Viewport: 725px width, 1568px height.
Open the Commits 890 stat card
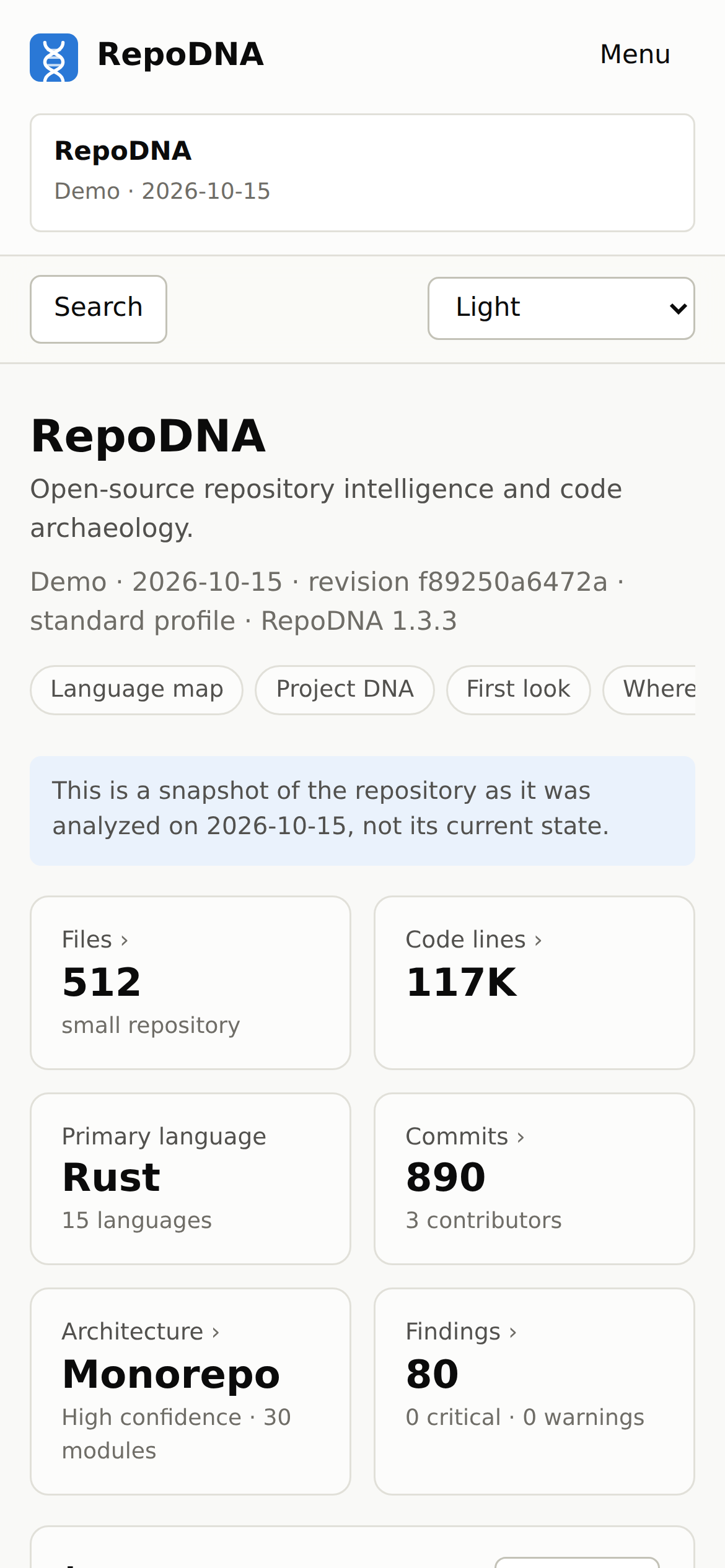534,1178
